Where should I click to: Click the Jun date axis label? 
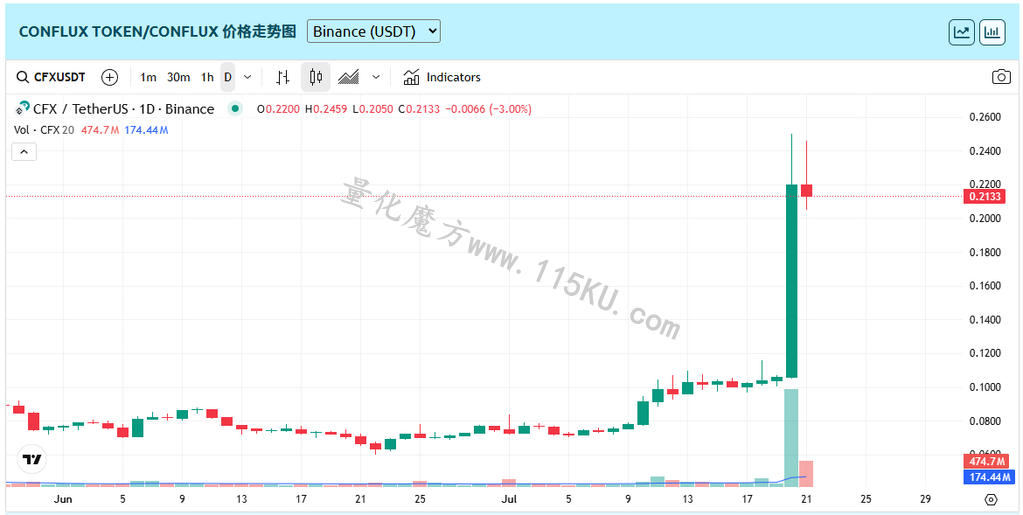point(63,499)
